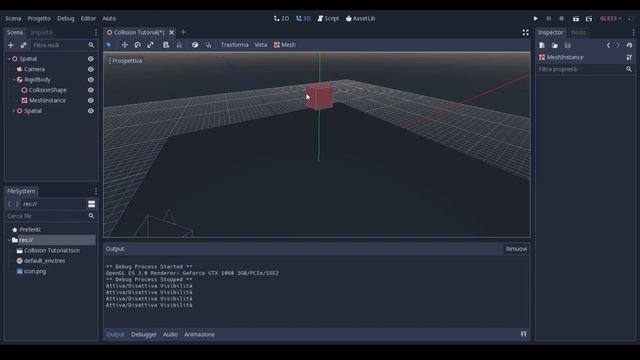Open the Progetto menu

point(39,18)
